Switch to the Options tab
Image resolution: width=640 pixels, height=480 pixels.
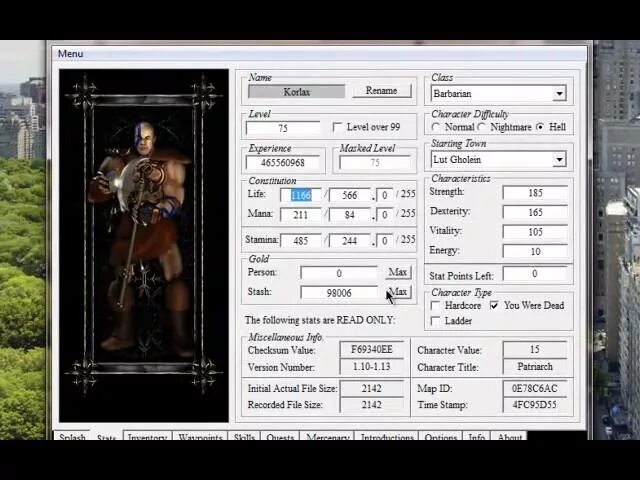440,436
